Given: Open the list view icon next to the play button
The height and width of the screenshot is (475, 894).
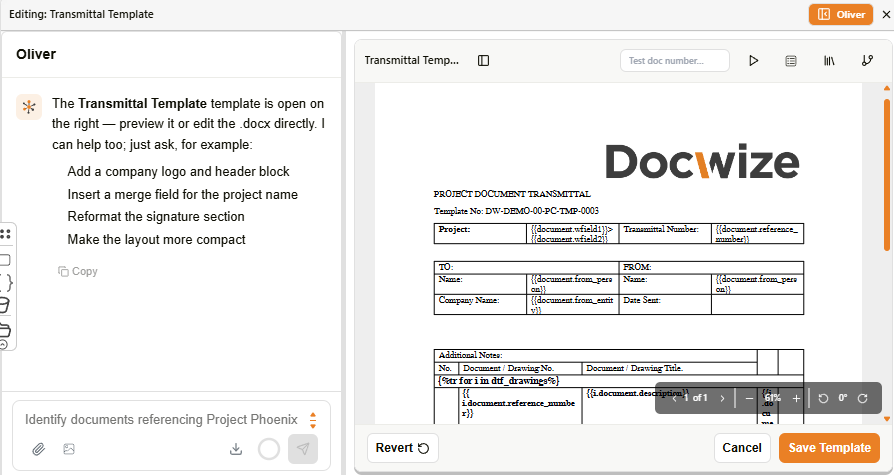Looking at the screenshot, I should pos(791,60).
